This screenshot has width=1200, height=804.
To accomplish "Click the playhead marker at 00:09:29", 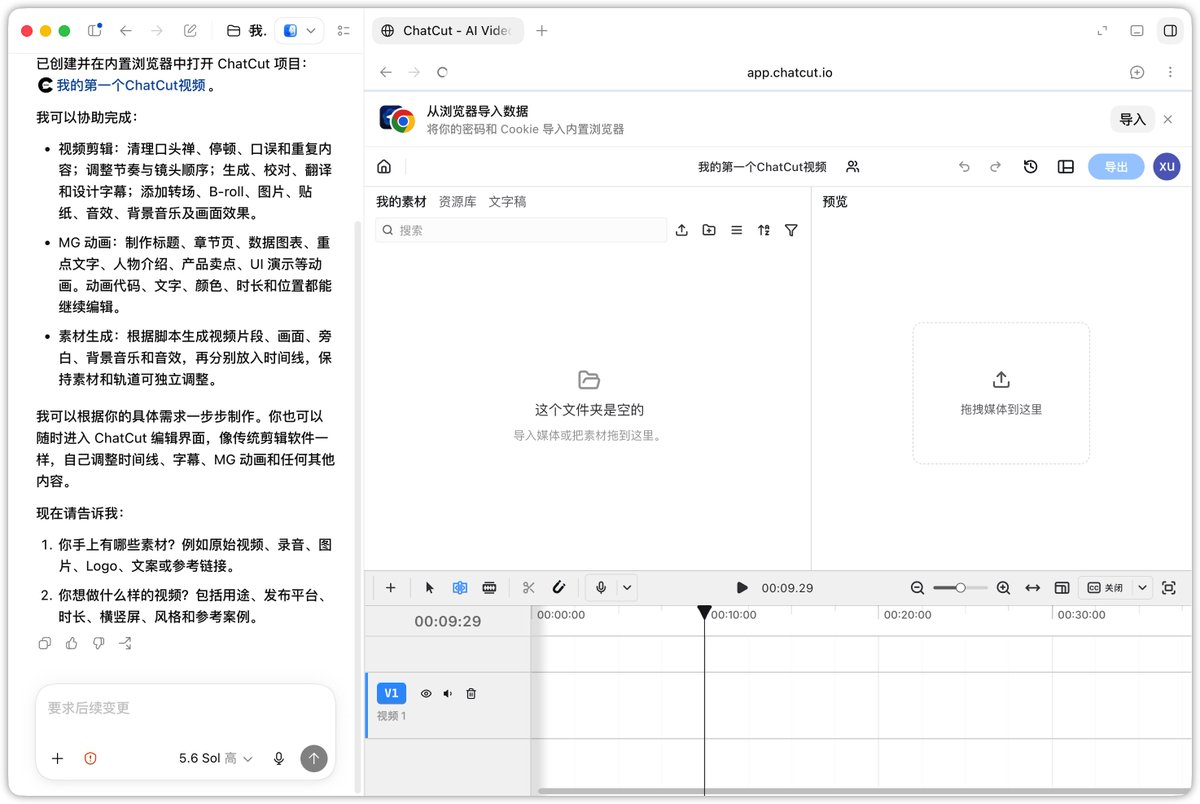I will (x=704, y=612).
